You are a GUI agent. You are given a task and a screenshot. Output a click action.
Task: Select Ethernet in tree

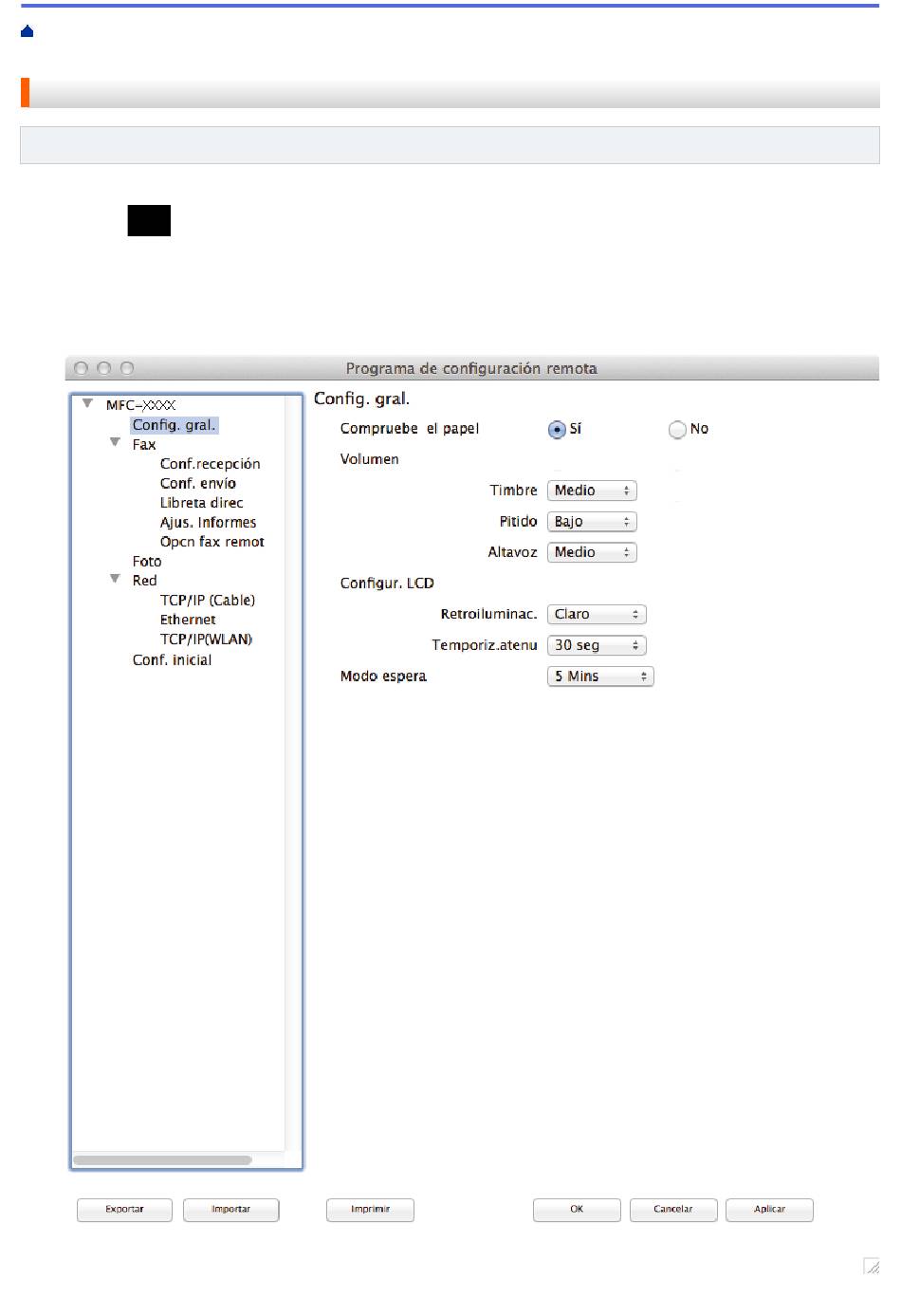click(x=188, y=620)
